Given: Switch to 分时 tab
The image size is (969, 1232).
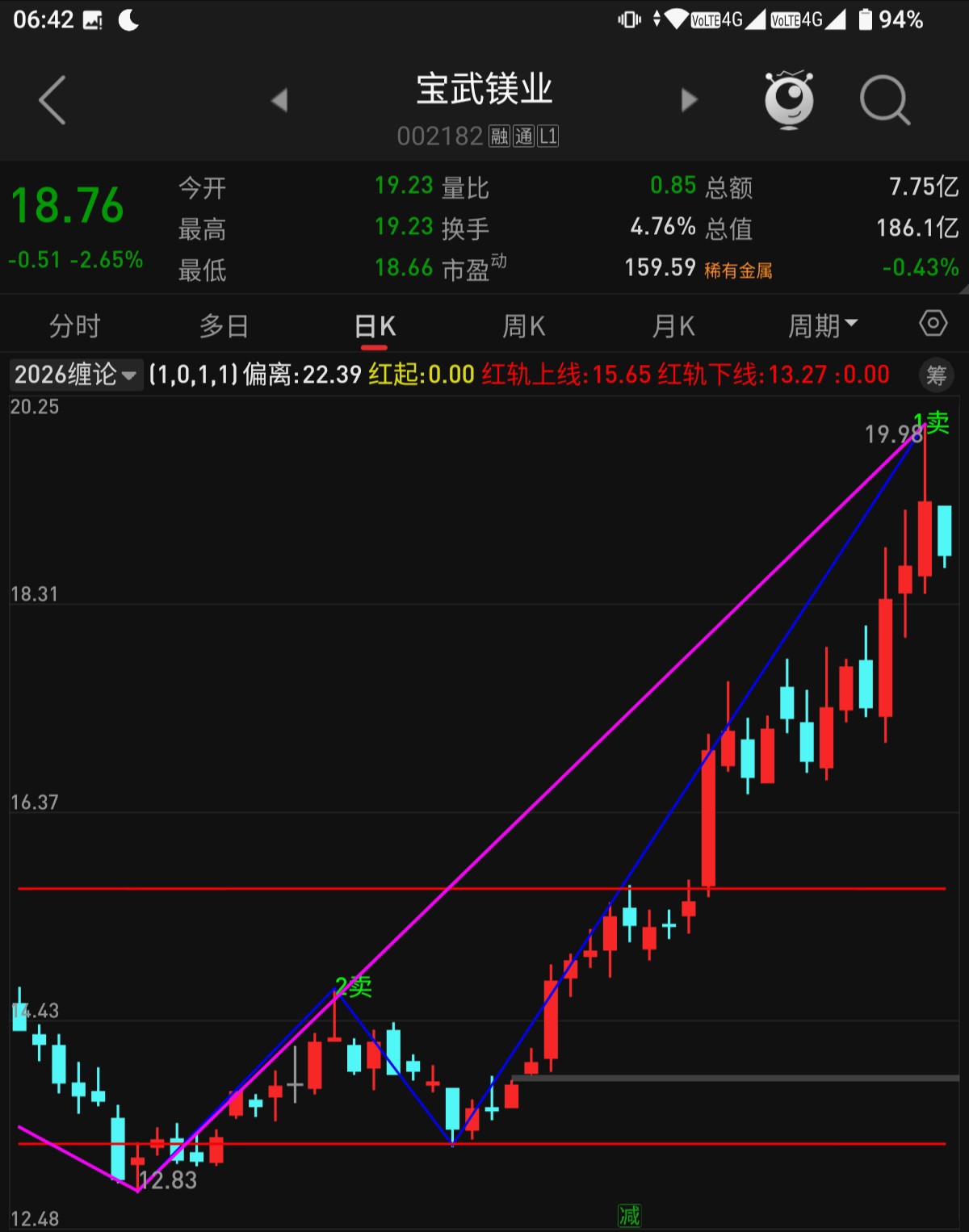Looking at the screenshot, I should pyautogui.click(x=74, y=326).
